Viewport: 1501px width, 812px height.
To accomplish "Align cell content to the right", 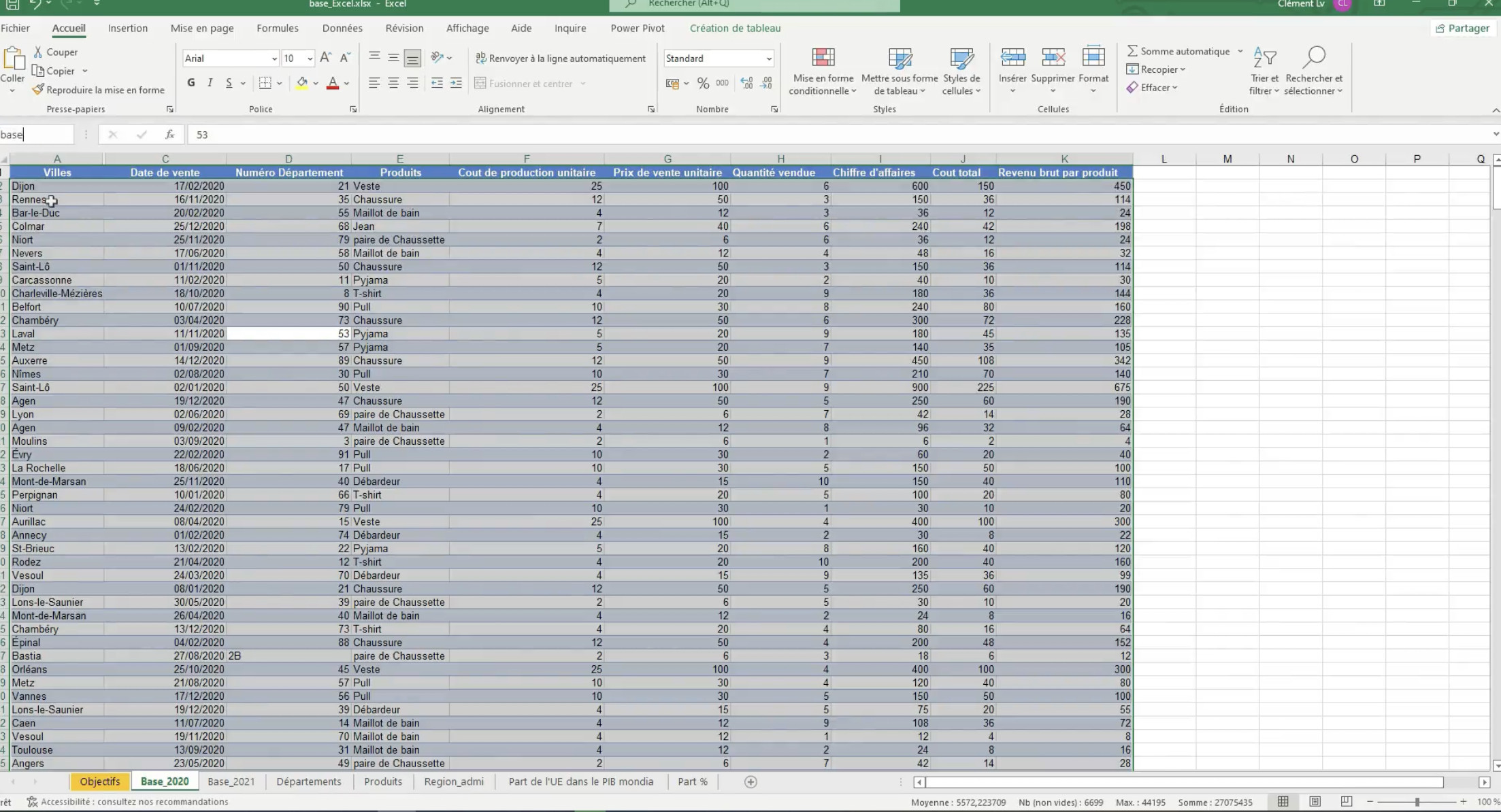I will (412, 83).
